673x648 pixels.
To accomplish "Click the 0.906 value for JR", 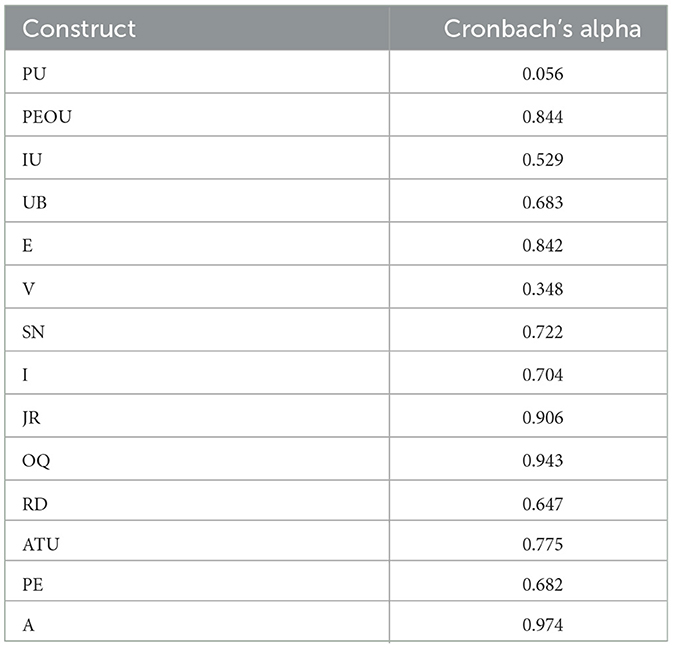I will pyautogui.click(x=543, y=418).
